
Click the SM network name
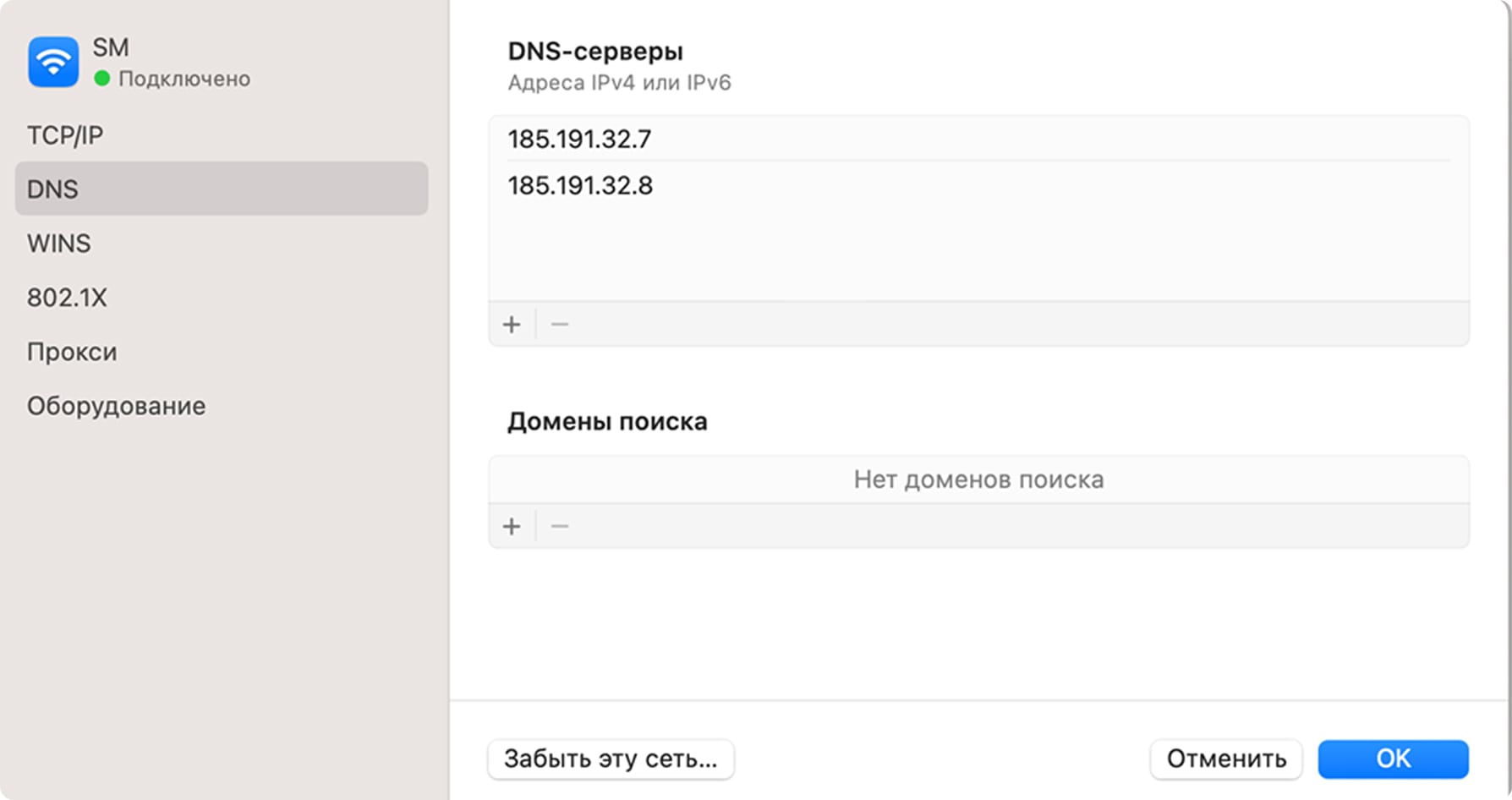(111, 47)
